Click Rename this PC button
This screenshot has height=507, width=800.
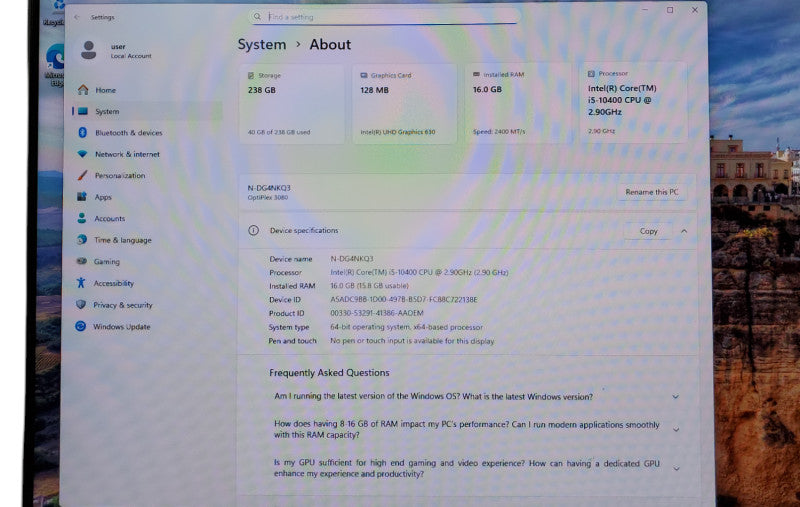tap(652, 192)
